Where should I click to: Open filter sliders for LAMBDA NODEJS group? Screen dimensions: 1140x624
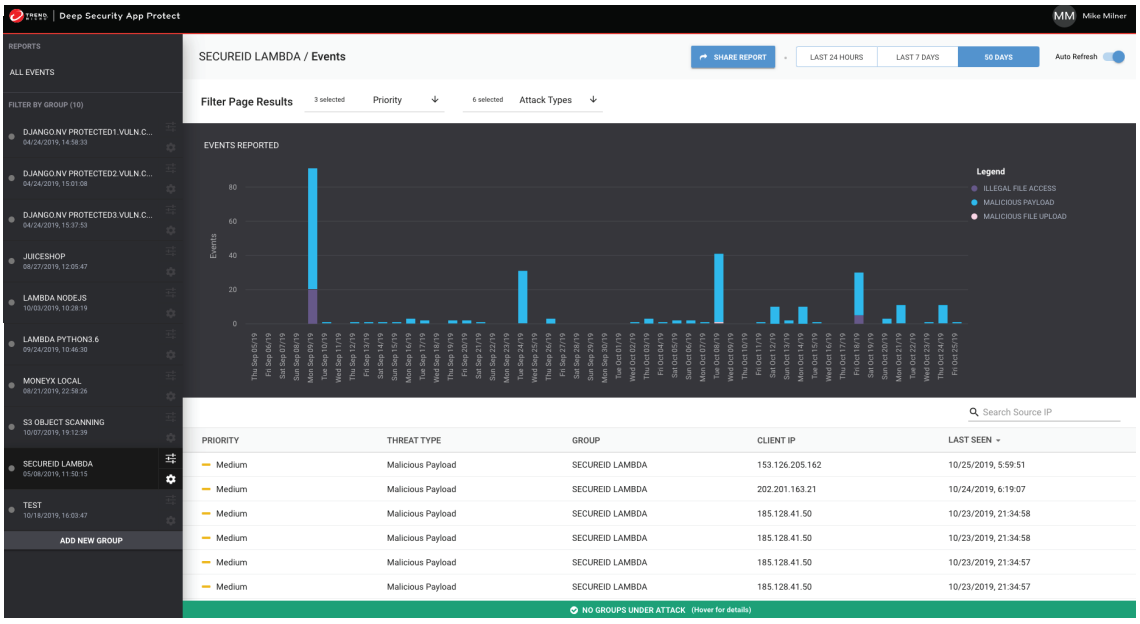(x=171, y=292)
